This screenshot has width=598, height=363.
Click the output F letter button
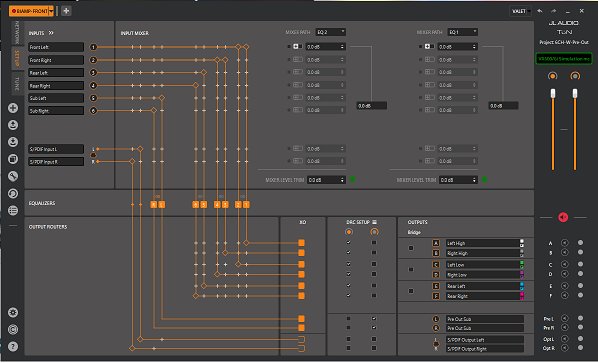(436, 296)
